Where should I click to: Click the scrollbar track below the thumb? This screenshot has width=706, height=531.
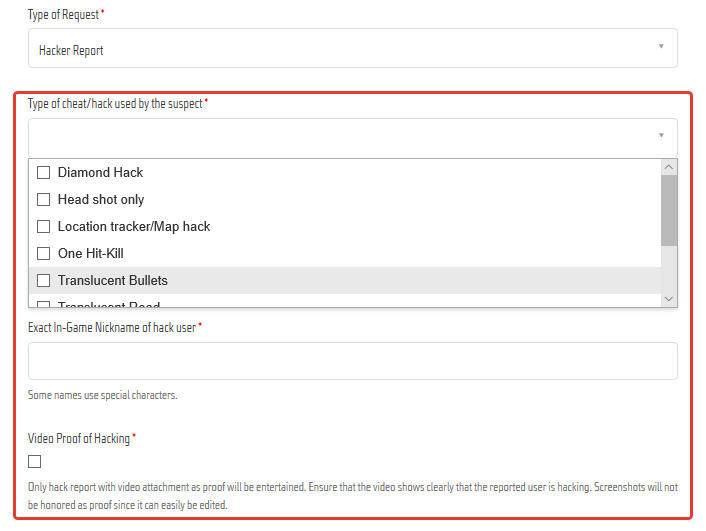coord(669,268)
